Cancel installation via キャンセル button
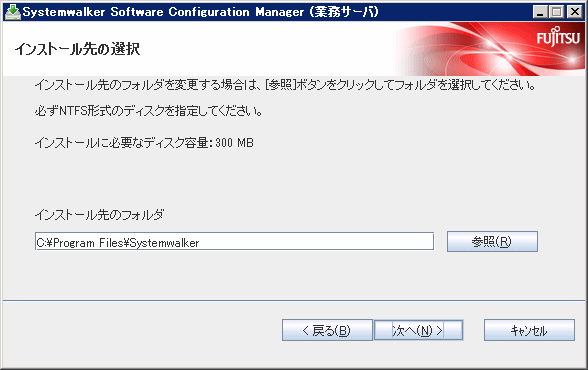This screenshot has height=370, width=588. coord(529,330)
